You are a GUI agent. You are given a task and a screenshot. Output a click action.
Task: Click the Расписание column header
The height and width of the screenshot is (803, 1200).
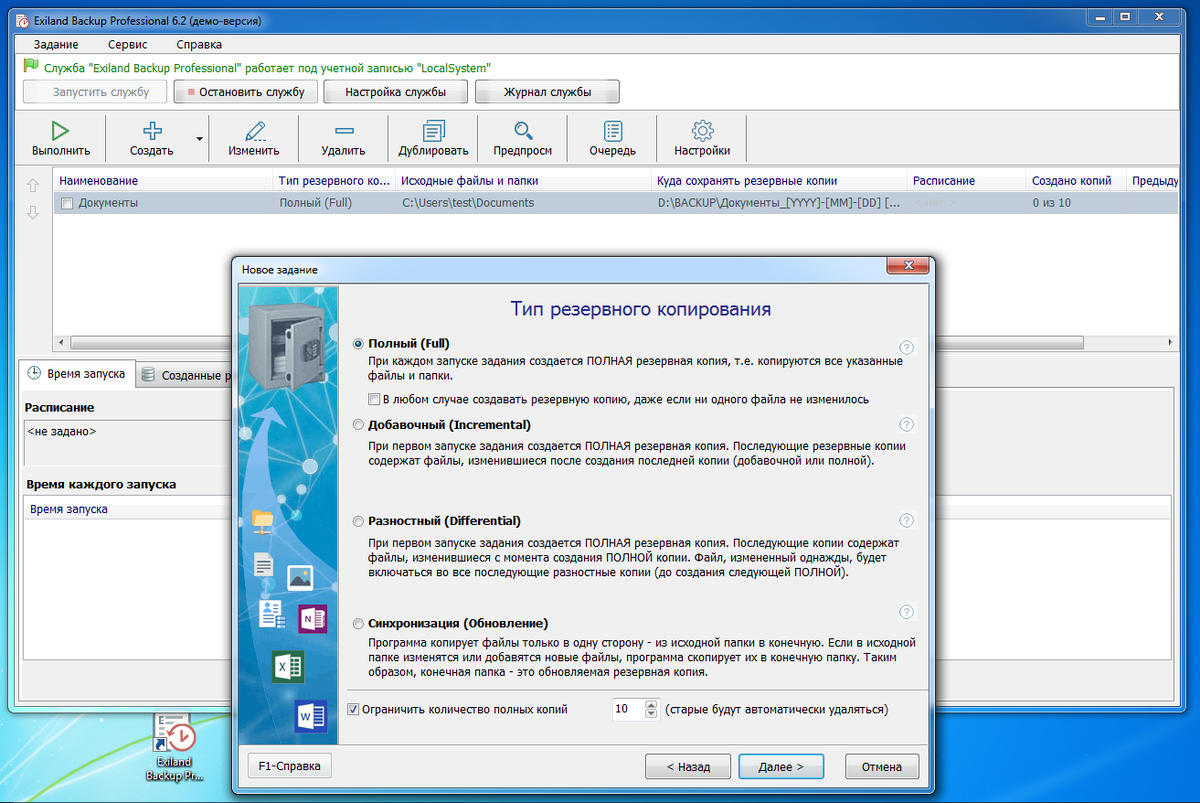click(967, 181)
